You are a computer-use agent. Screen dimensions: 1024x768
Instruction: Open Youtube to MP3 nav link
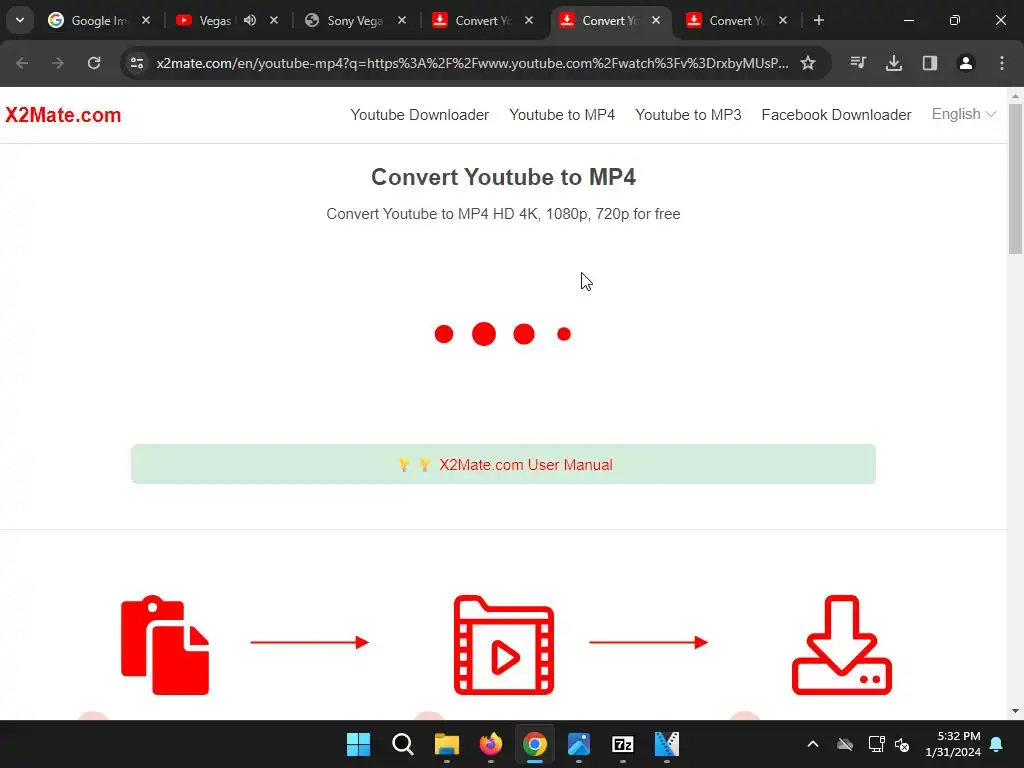click(x=688, y=115)
